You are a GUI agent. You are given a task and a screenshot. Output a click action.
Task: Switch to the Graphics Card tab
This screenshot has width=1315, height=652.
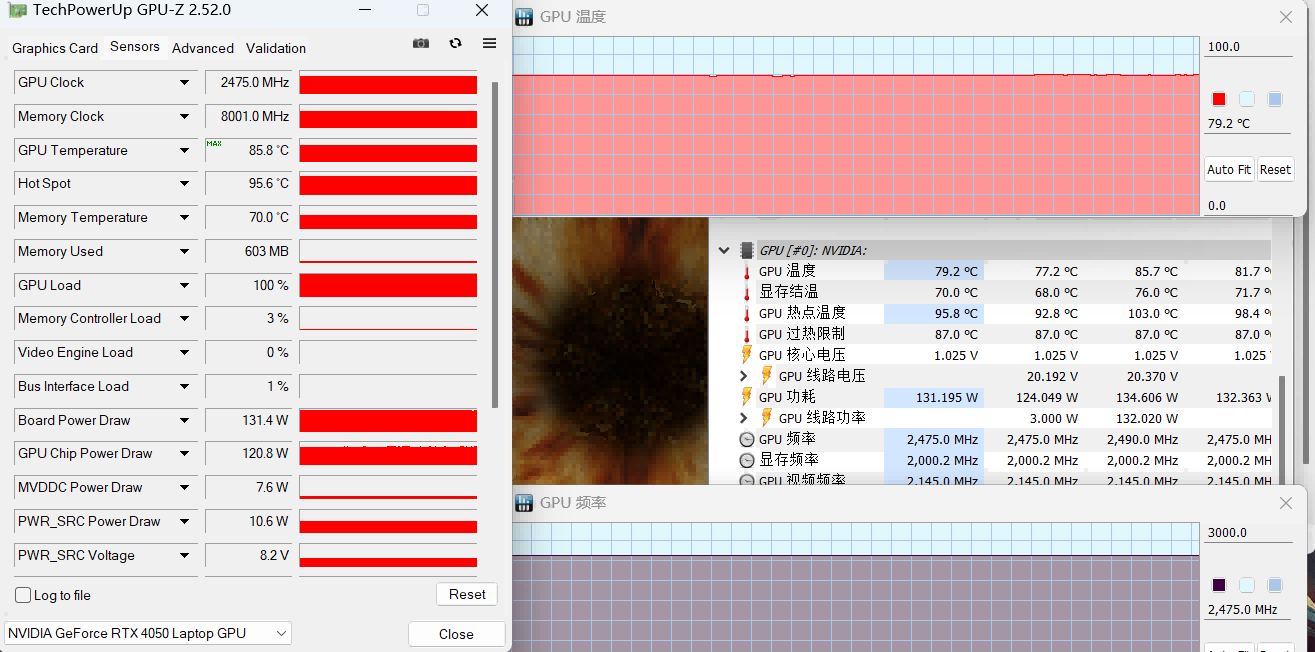54,48
